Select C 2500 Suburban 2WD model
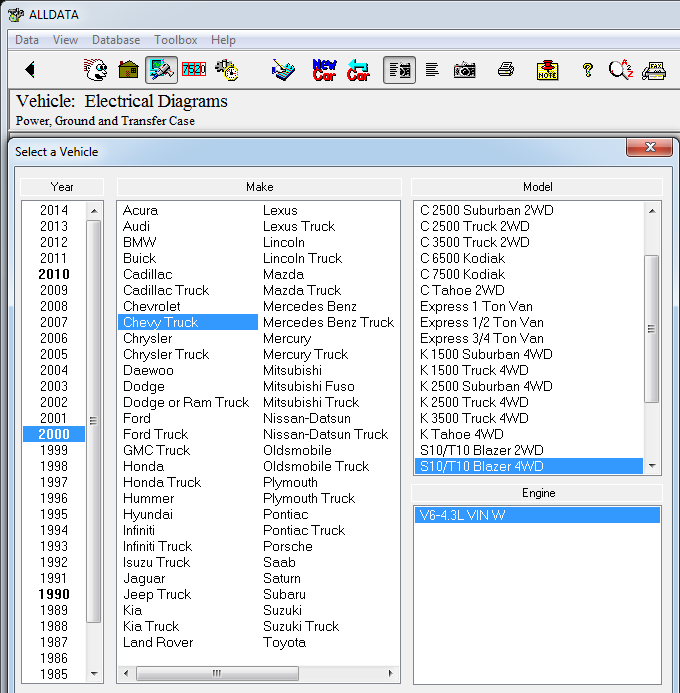Viewport: 680px width, 693px height. pos(486,210)
